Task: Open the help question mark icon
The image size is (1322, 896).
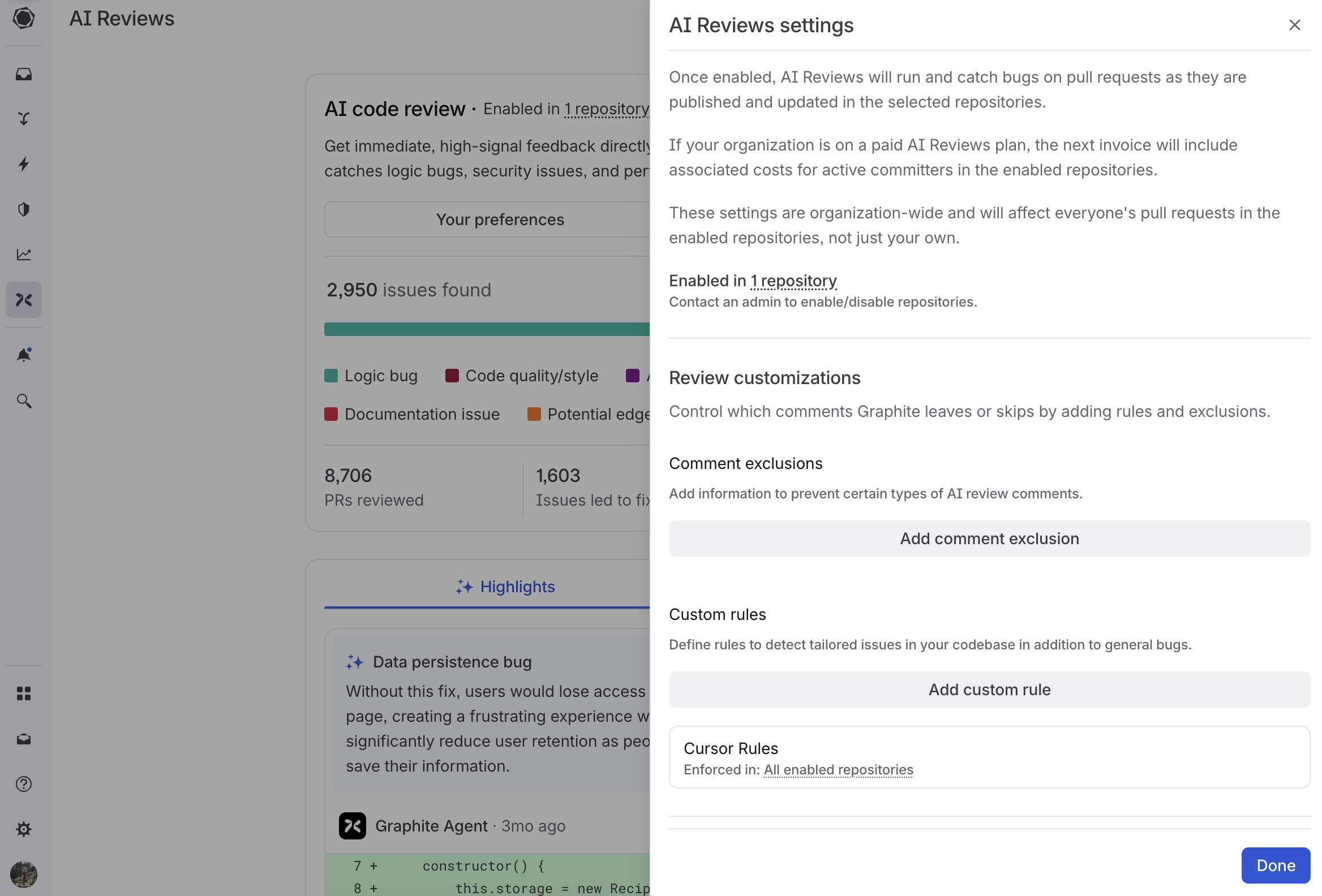Action: coord(23,784)
